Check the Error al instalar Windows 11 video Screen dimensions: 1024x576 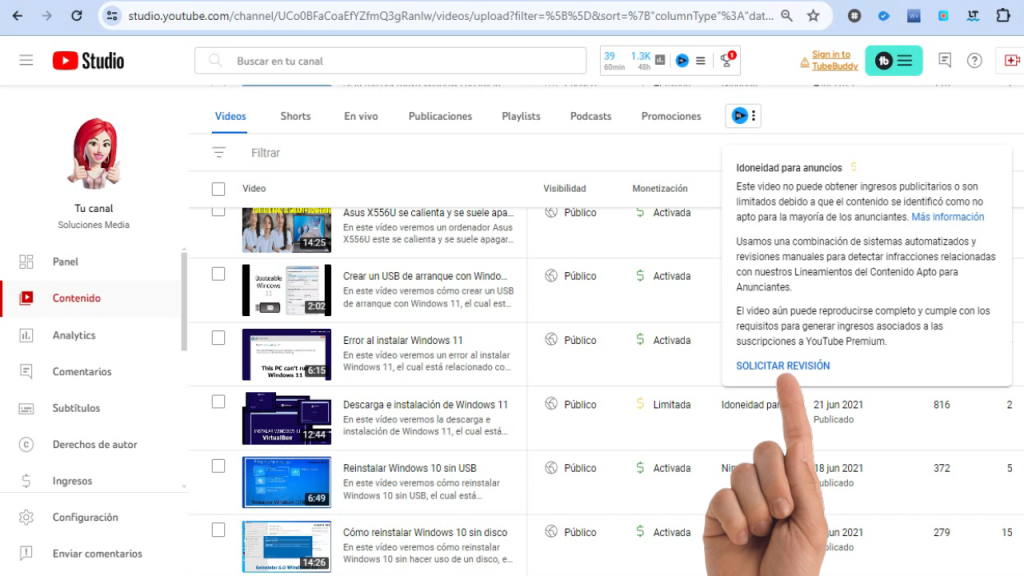pyautogui.click(x=219, y=338)
